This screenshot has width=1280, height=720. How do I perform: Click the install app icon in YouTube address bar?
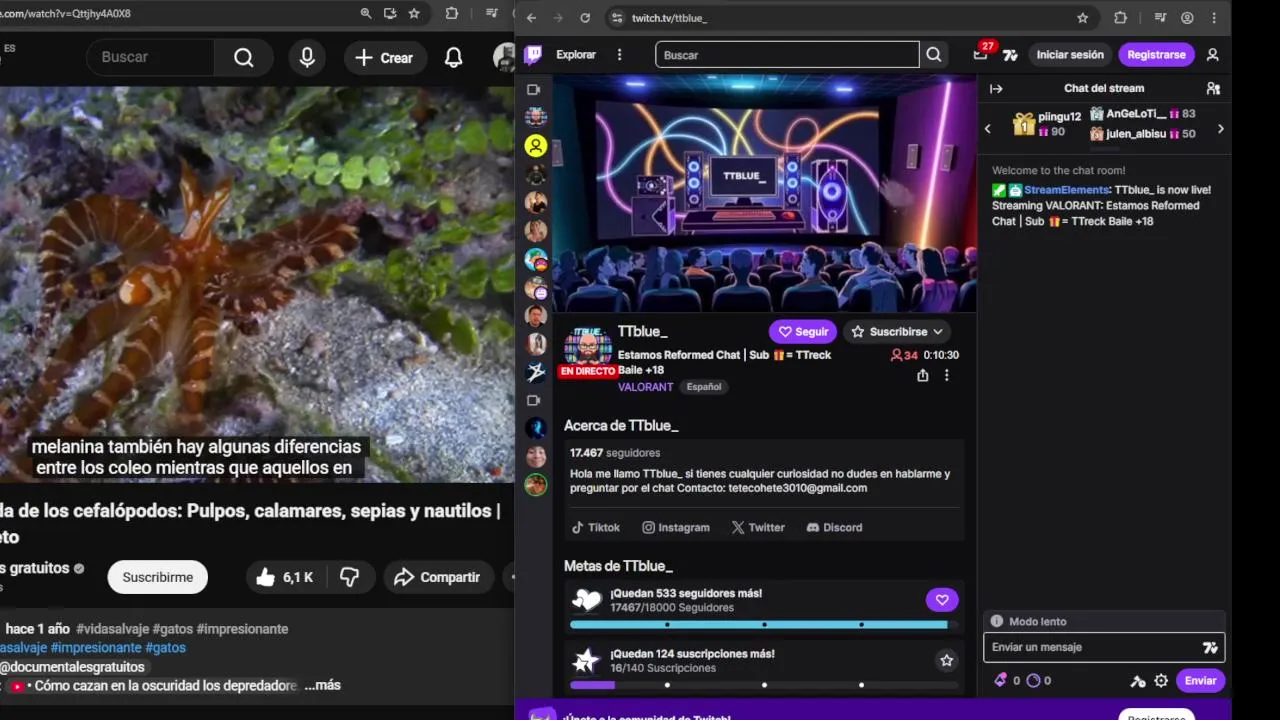coord(390,14)
